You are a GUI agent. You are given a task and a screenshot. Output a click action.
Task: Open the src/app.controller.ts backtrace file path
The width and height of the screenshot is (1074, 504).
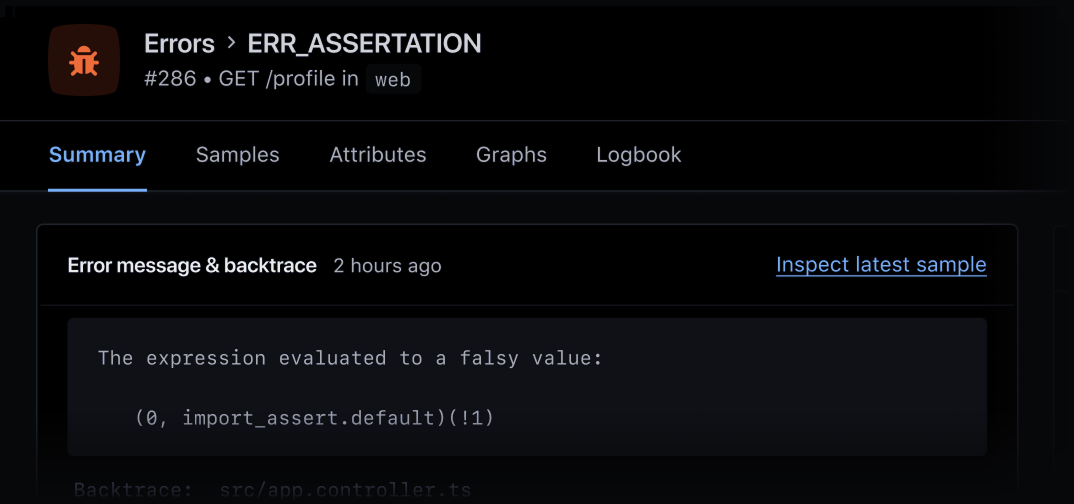pos(345,490)
